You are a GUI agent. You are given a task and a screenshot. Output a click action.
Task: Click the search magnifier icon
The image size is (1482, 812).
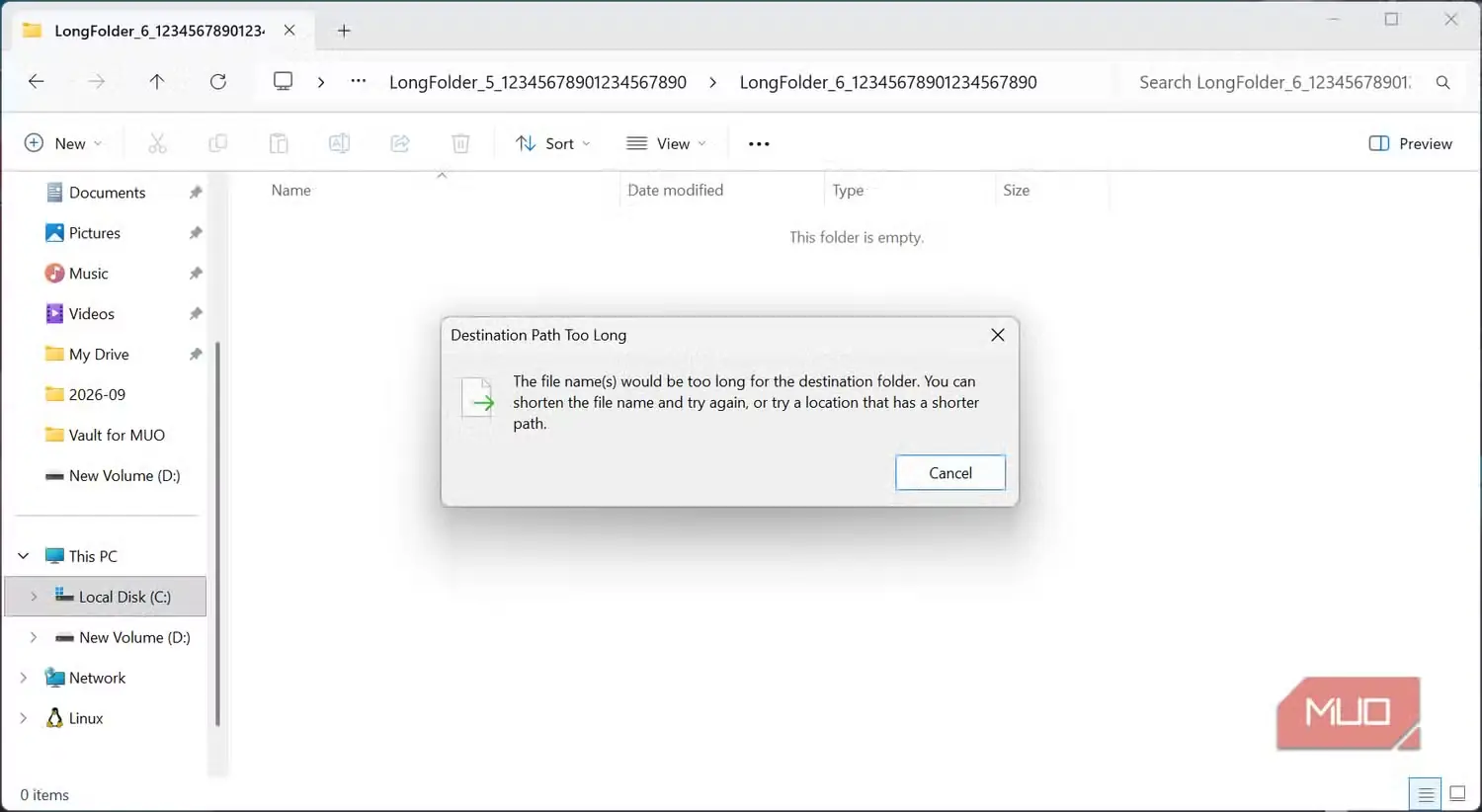point(1443,83)
